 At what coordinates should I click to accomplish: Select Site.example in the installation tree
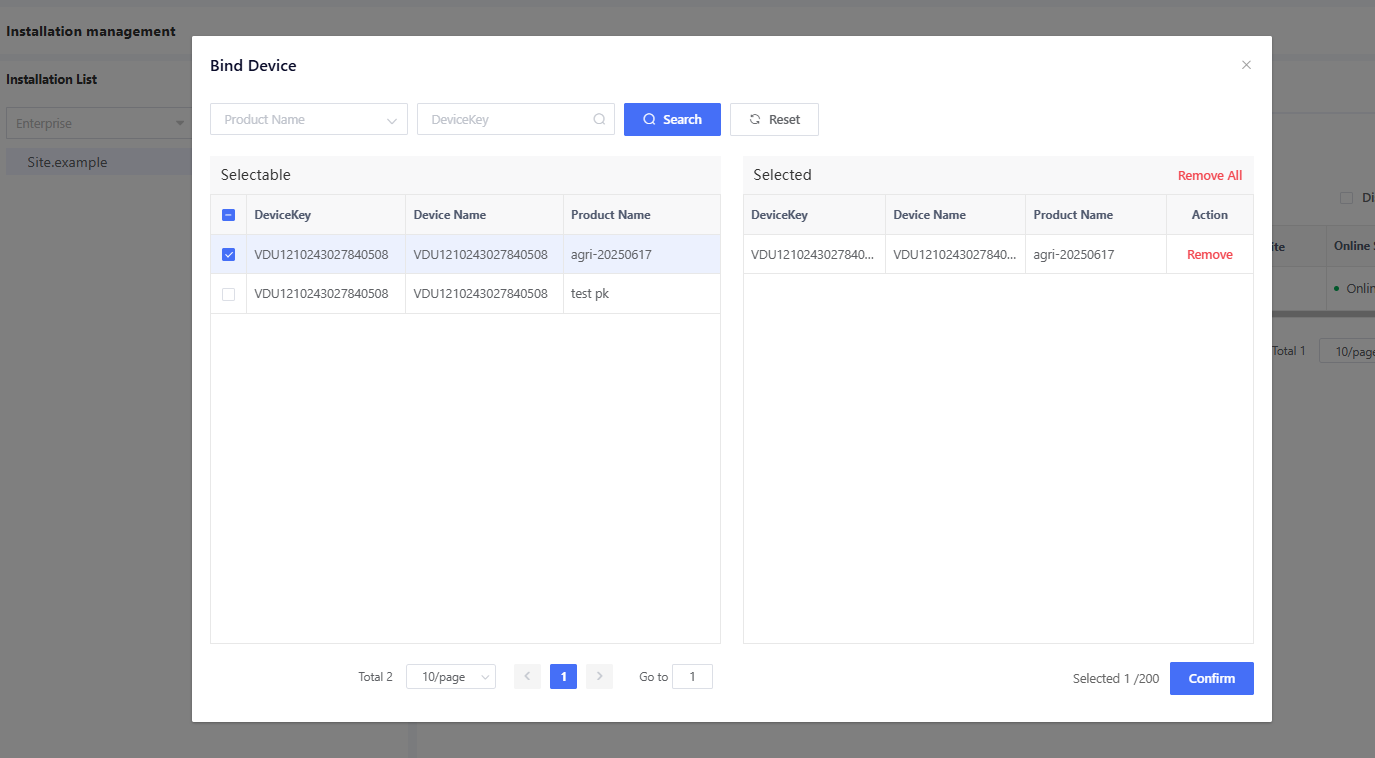(67, 162)
